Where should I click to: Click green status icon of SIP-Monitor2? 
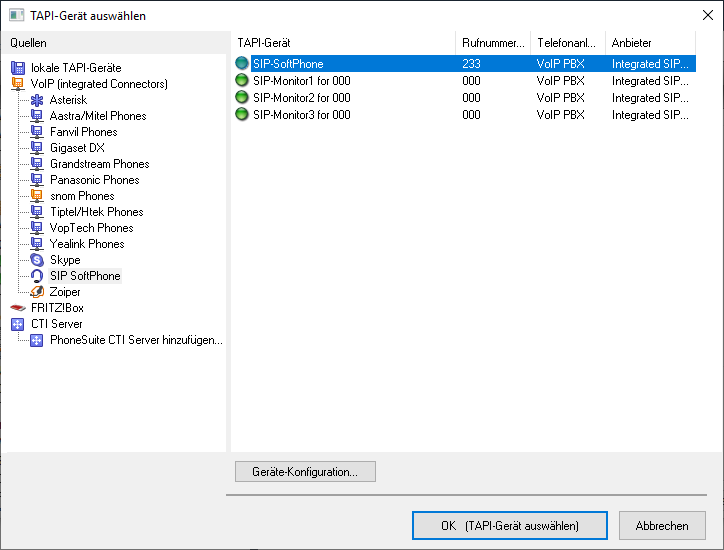[241, 98]
